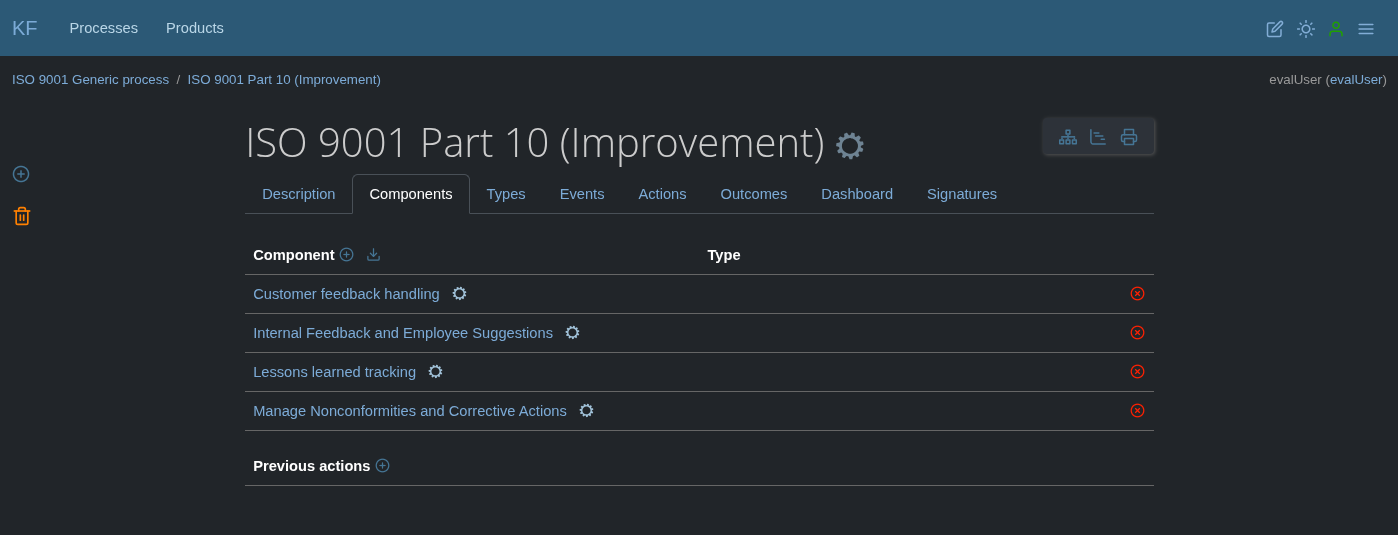Open the user profile icon
Viewport: 1398px width, 535px height.
coord(1335,29)
